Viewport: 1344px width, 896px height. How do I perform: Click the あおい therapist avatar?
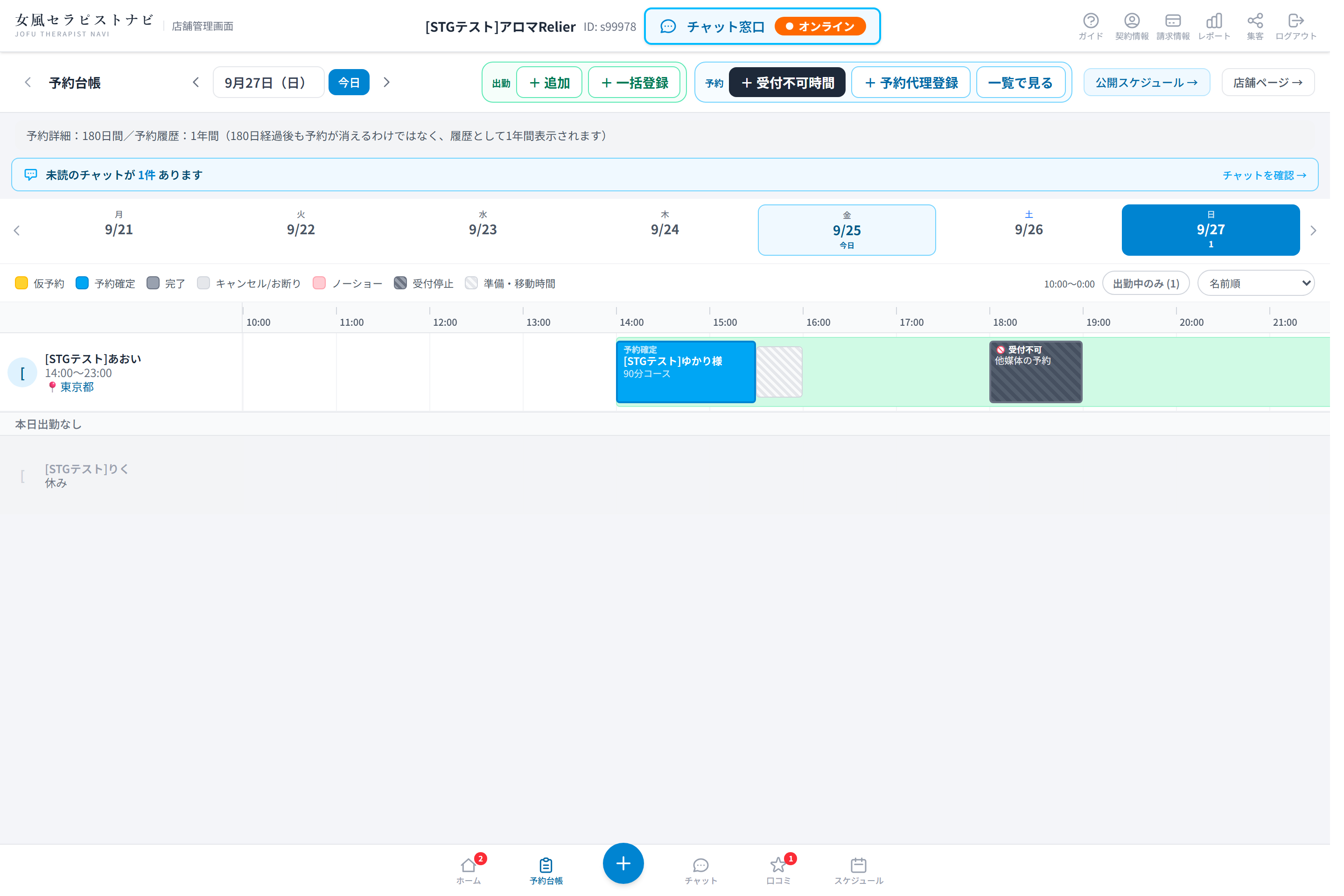[x=22, y=376]
